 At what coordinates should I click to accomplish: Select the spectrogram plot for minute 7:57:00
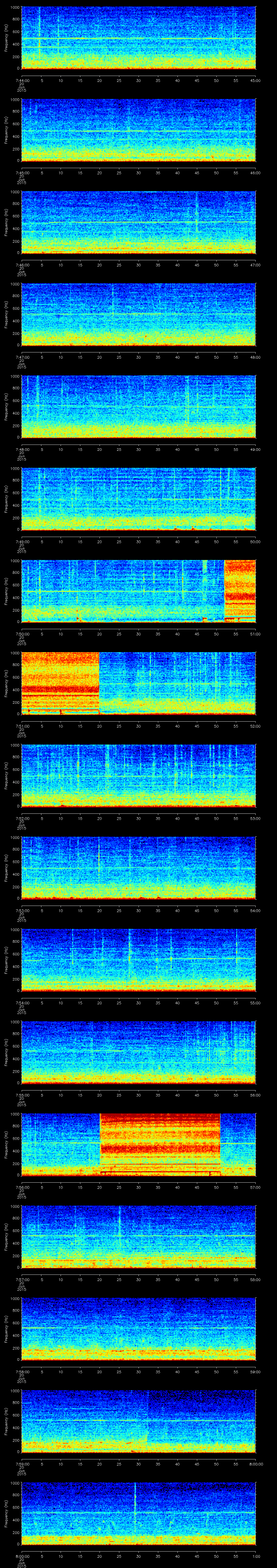[138, 1237]
